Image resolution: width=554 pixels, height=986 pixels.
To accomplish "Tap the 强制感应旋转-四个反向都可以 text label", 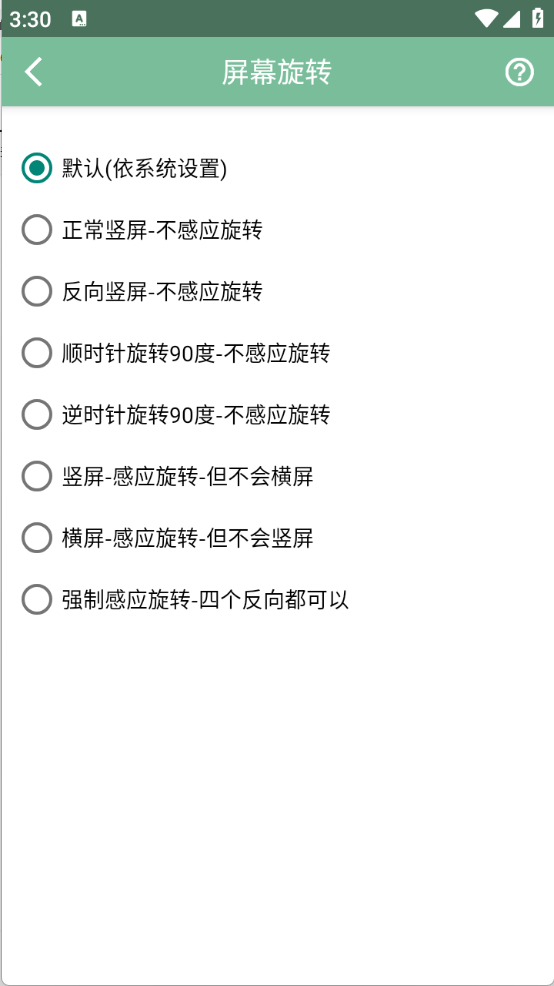I will 205,600.
